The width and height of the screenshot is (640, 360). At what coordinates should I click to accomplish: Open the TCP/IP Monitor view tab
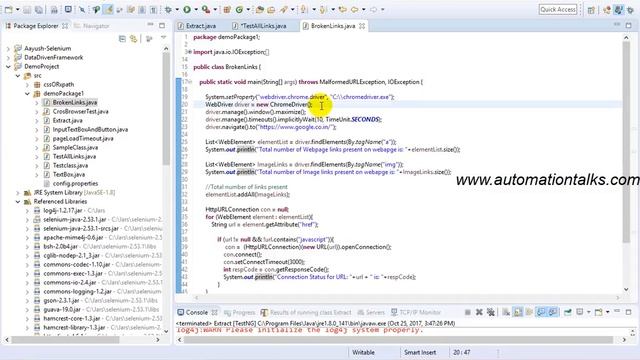click(x=416, y=313)
